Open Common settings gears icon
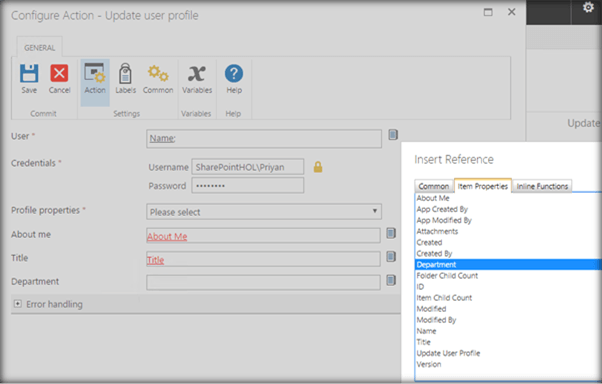The width and height of the screenshot is (602, 384). 158,73
